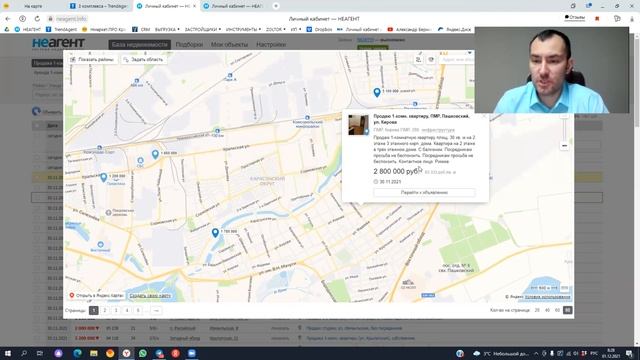Open Zoom app from taskbar
This screenshot has height=360, width=640.
point(192,353)
